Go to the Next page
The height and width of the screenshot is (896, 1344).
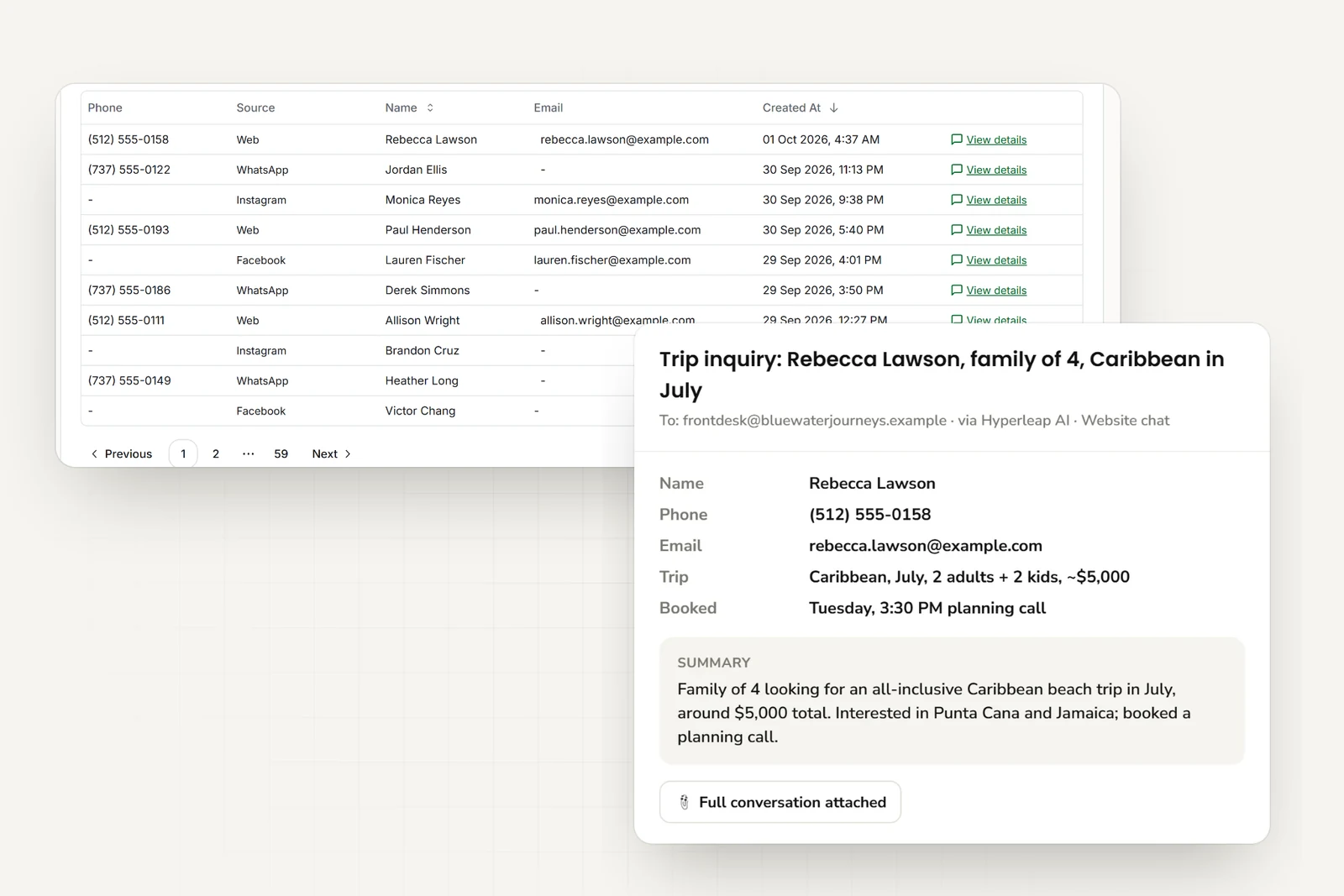332,453
